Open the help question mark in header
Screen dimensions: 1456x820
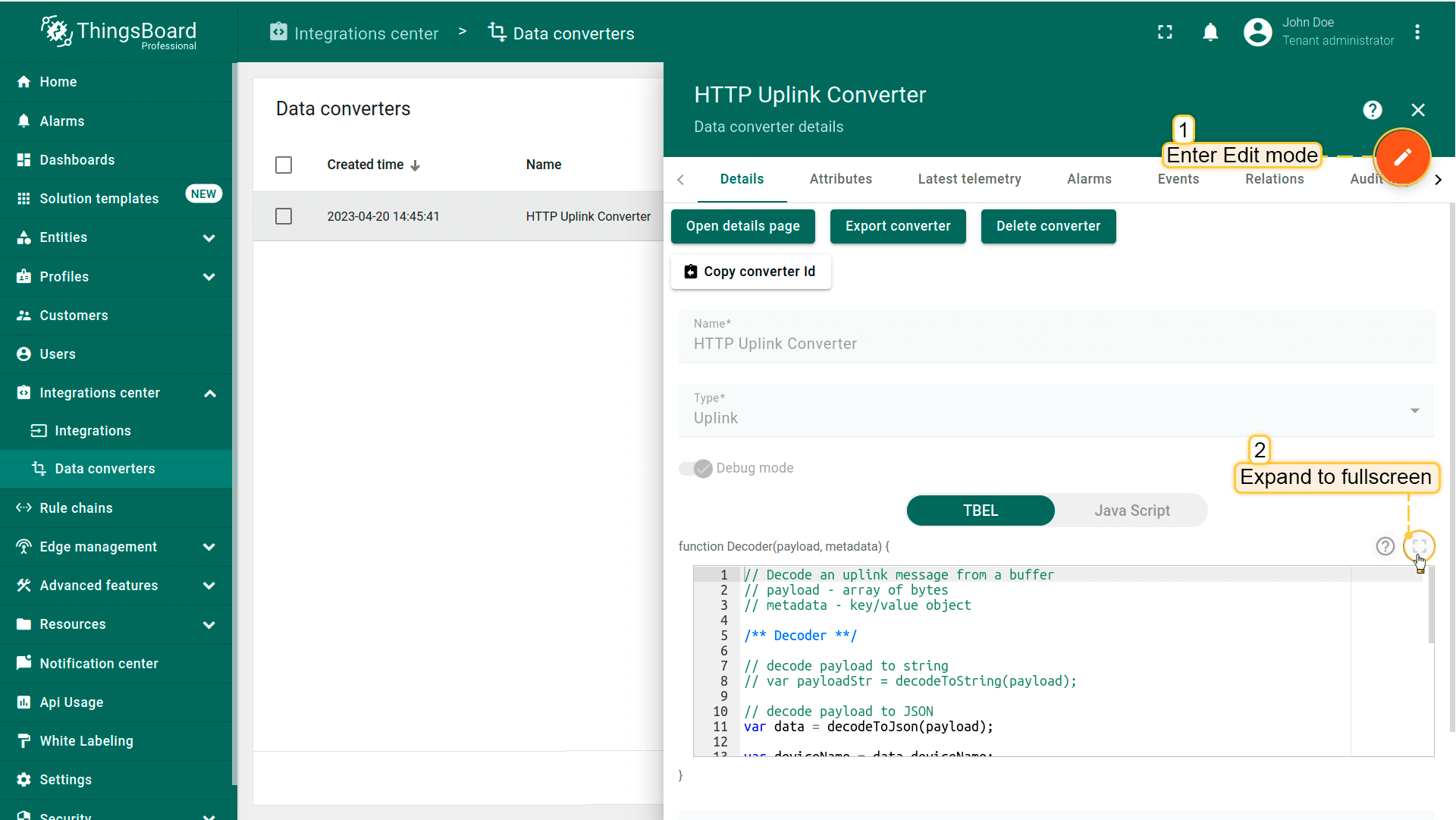click(1372, 110)
